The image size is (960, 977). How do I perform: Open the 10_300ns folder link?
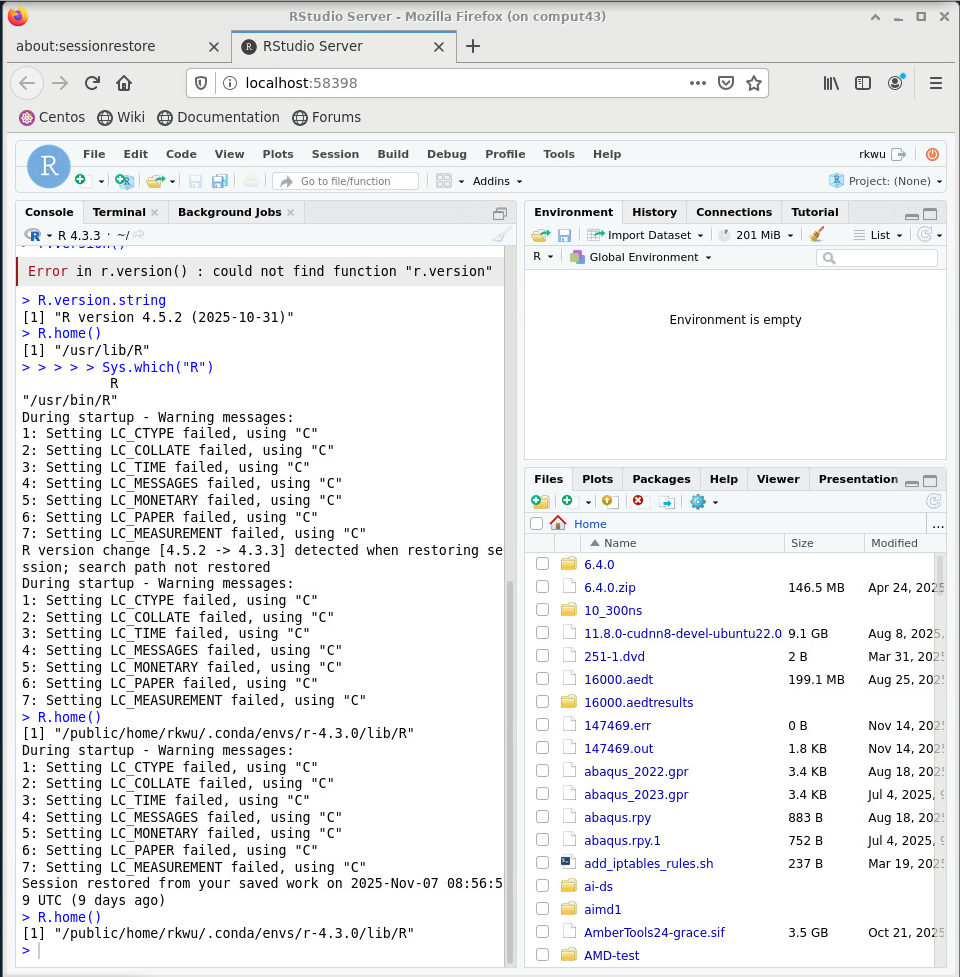click(613, 610)
